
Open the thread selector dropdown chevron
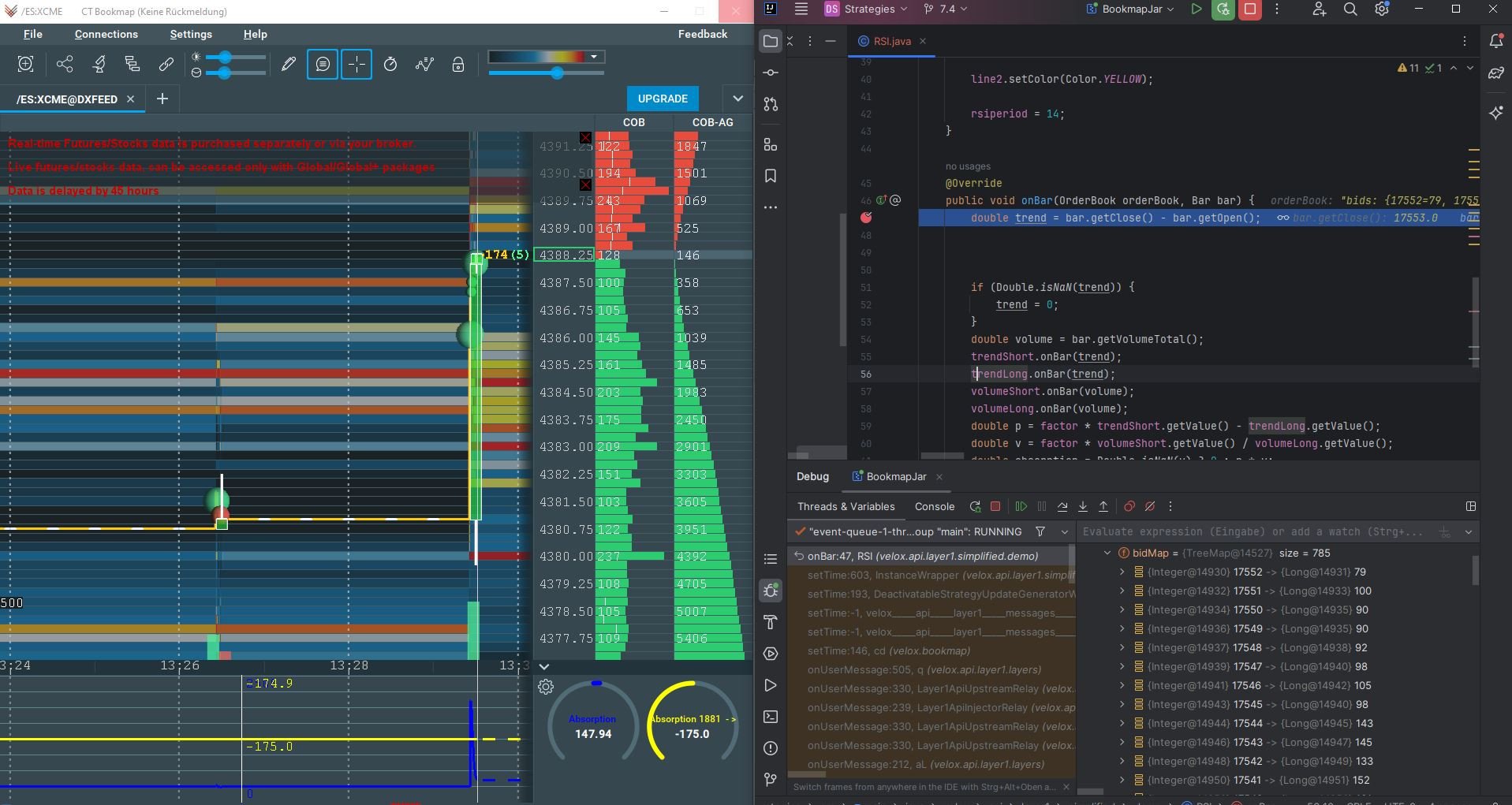[x=1064, y=531]
